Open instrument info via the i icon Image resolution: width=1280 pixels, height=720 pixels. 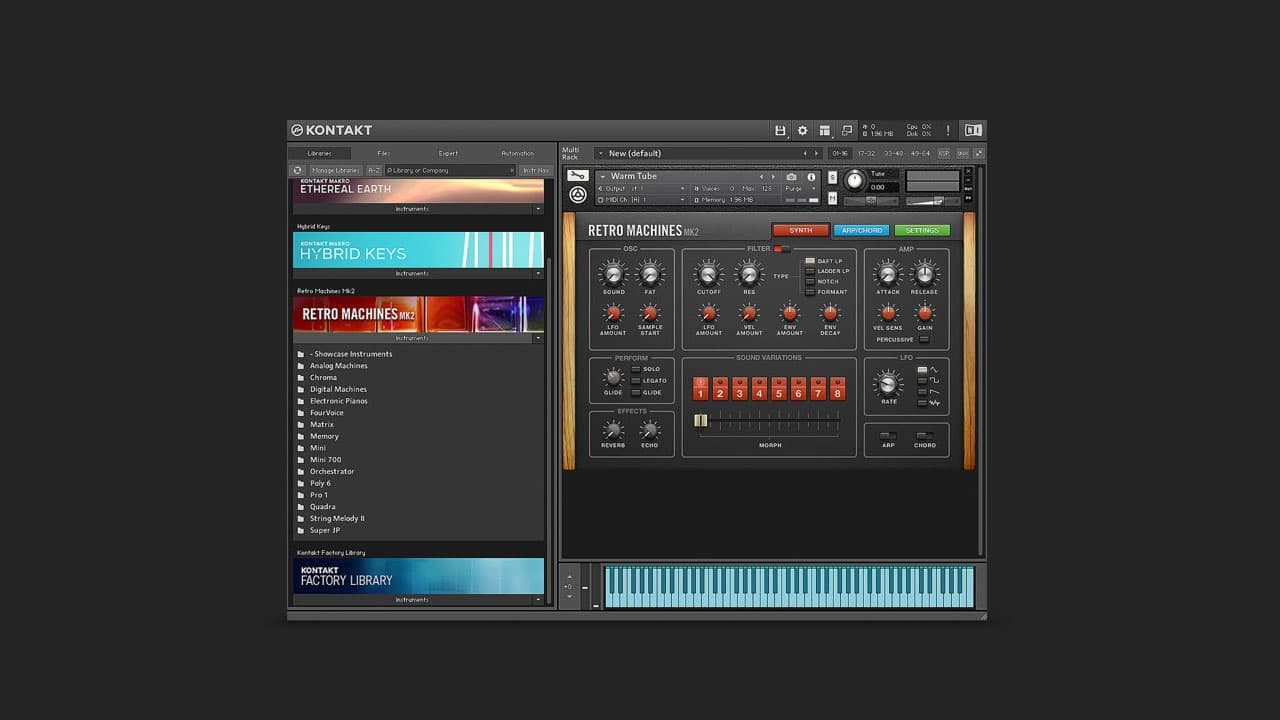[x=811, y=177]
